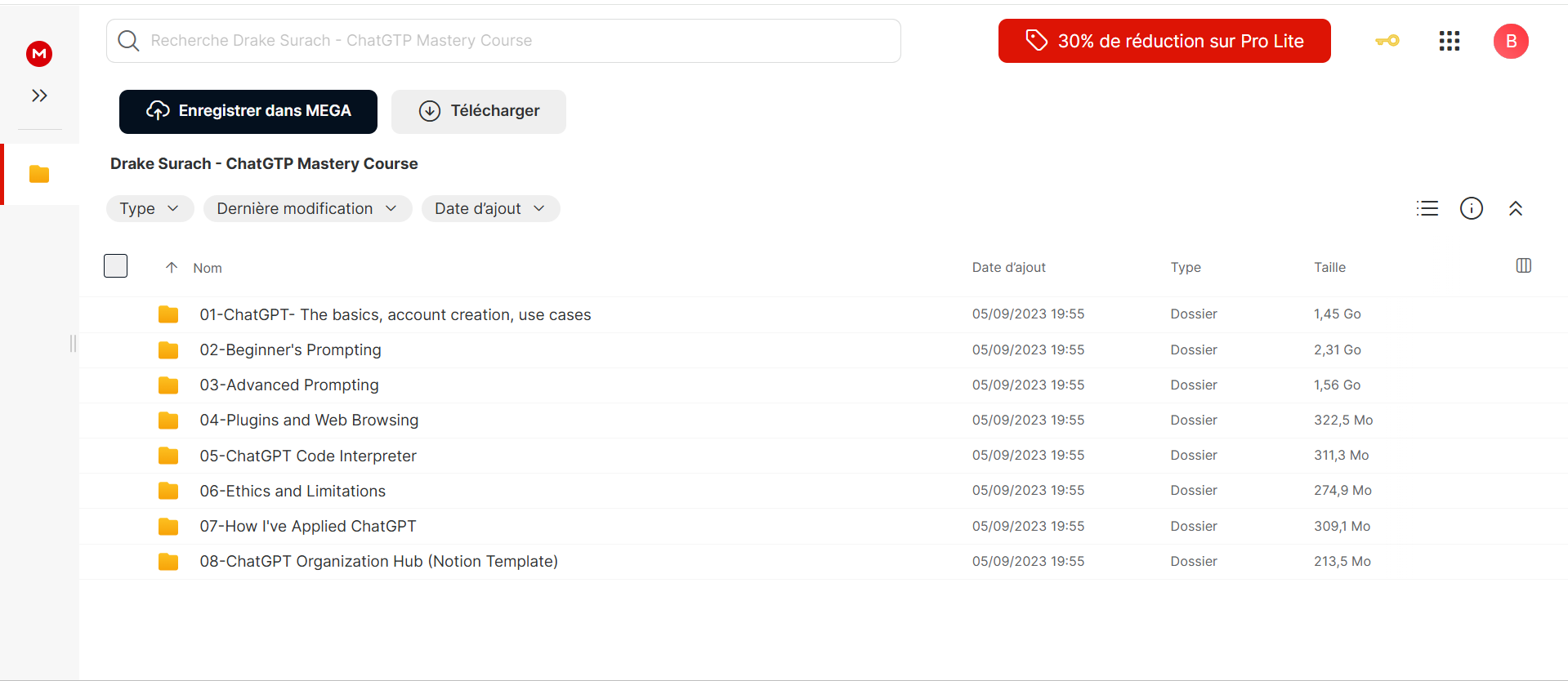Click Drake Surach - ChatGTP Mastery Course title
The height and width of the screenshot is (681, 1568).
(x=264, y=163)
